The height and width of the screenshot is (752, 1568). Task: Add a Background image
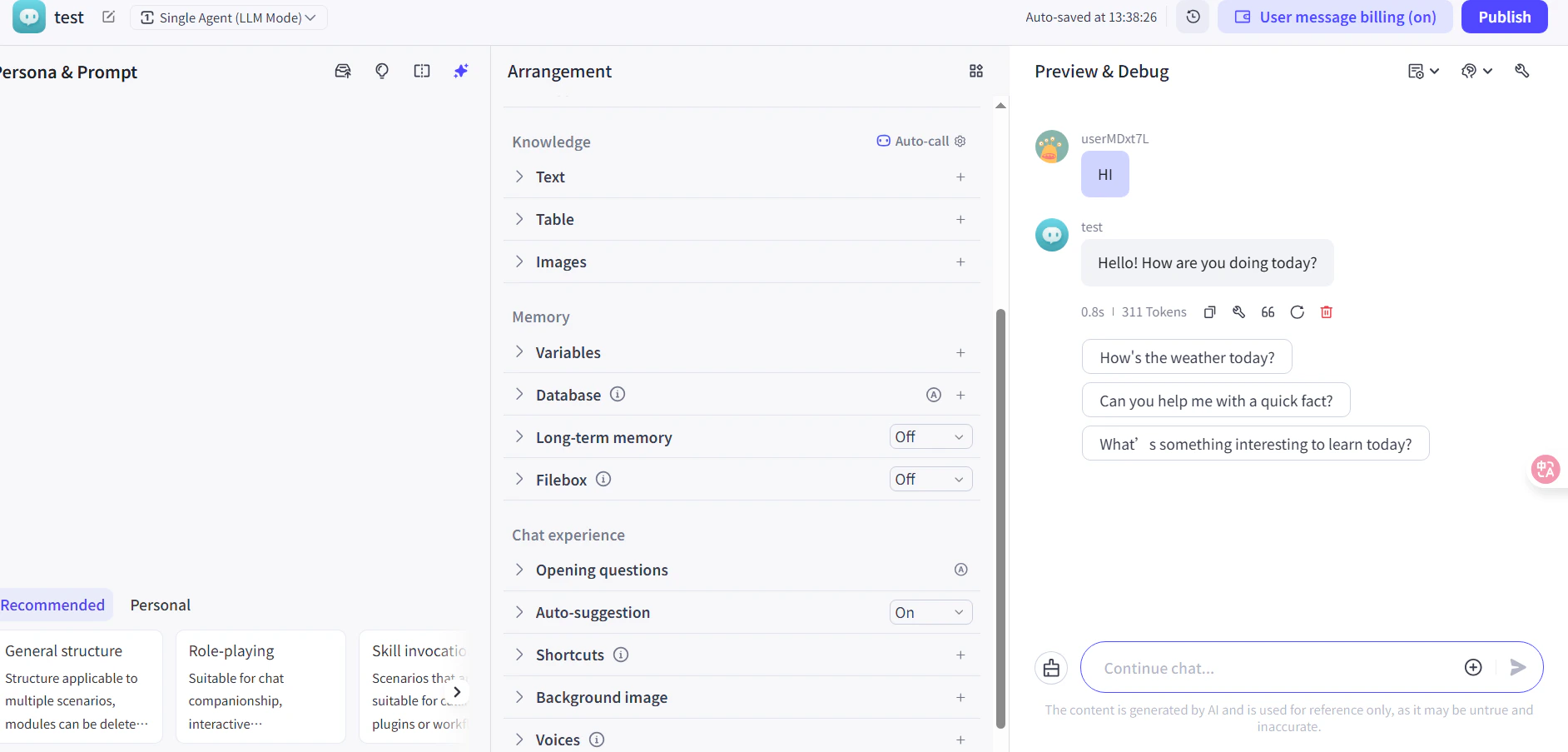point(960,697)
